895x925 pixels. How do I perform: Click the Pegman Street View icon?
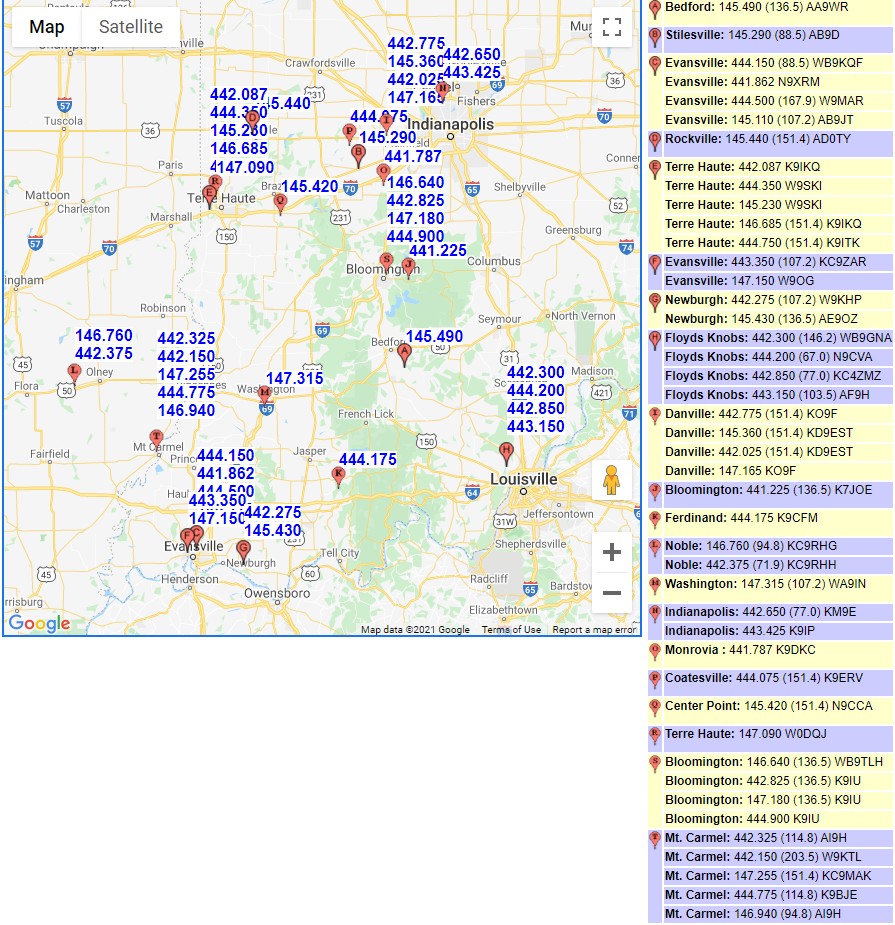612,480
